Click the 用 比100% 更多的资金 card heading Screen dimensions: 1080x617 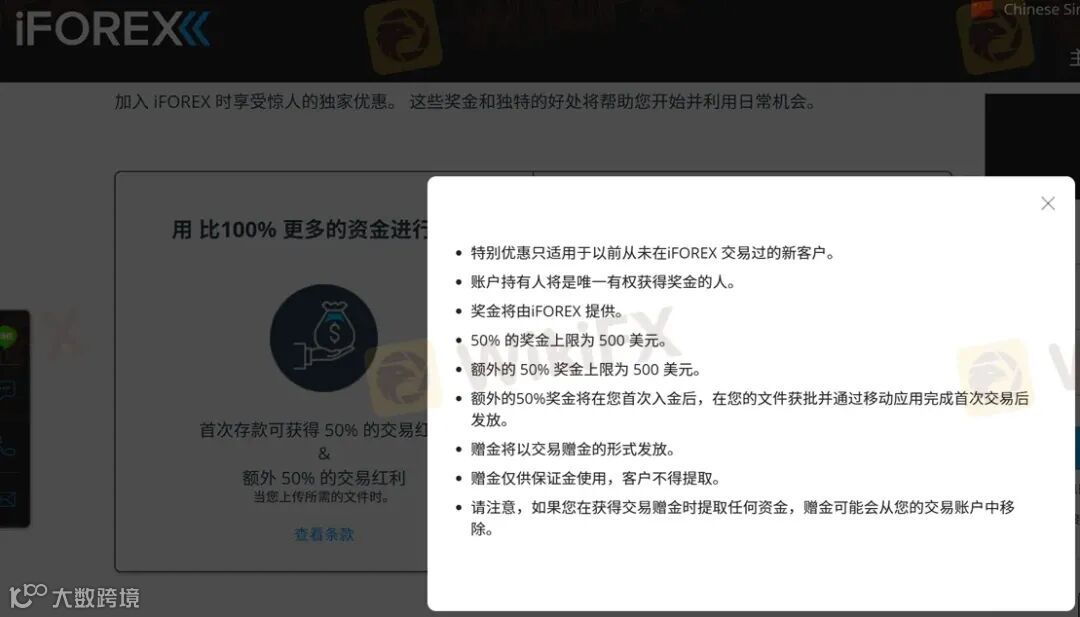point(300,229)
